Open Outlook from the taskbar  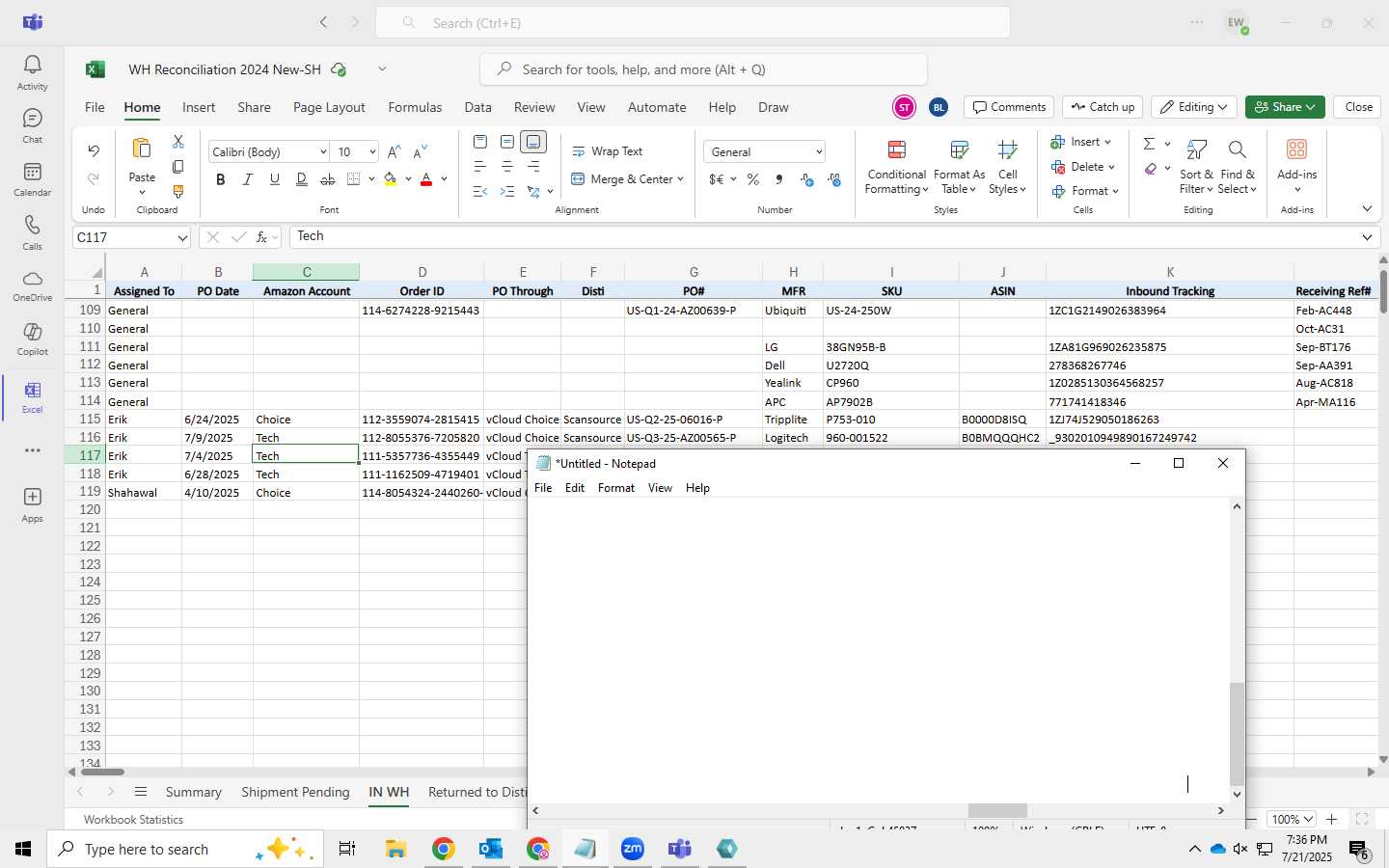click(x=491, y=849)
